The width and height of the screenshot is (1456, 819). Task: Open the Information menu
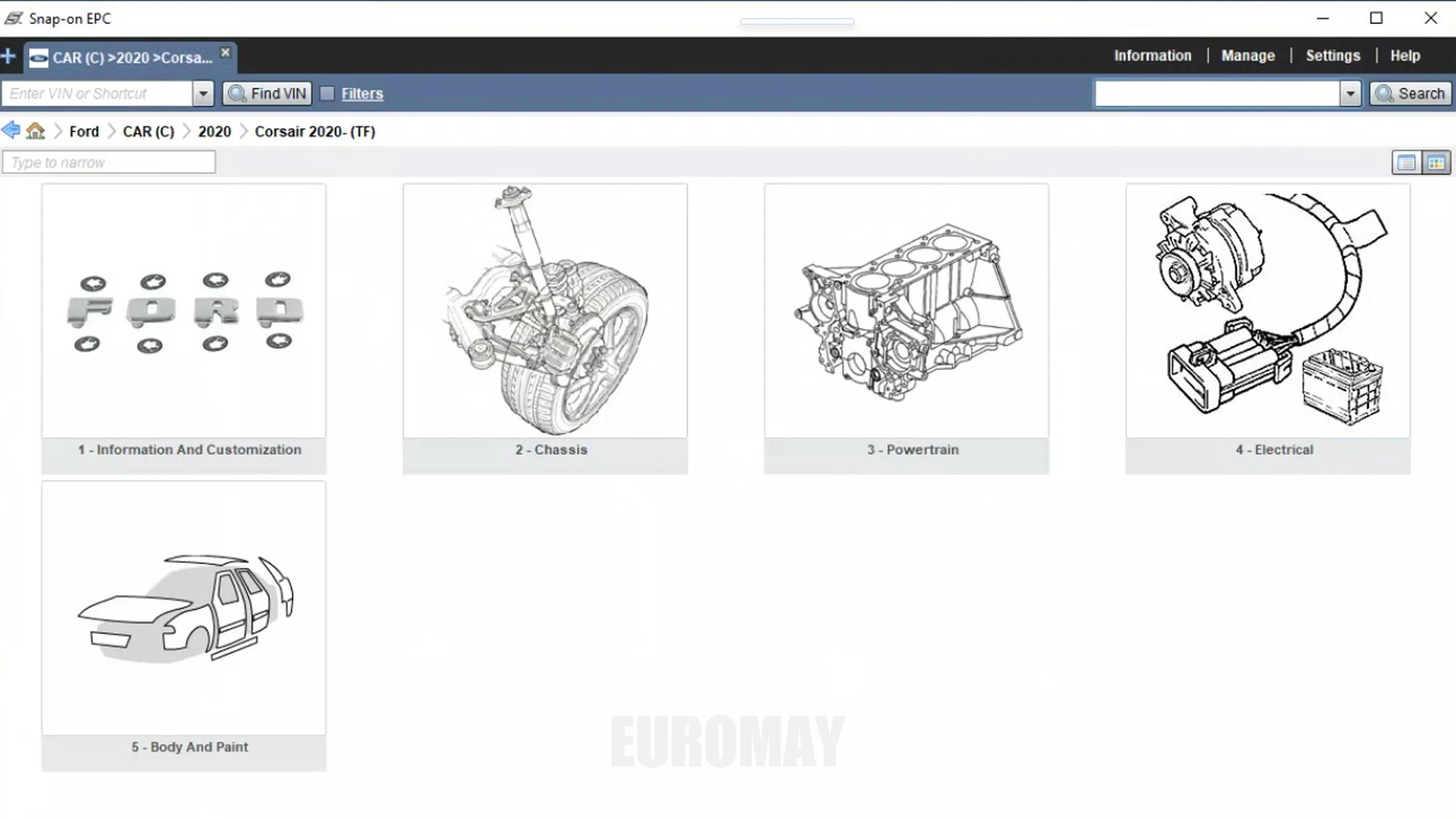point(1152,55)
